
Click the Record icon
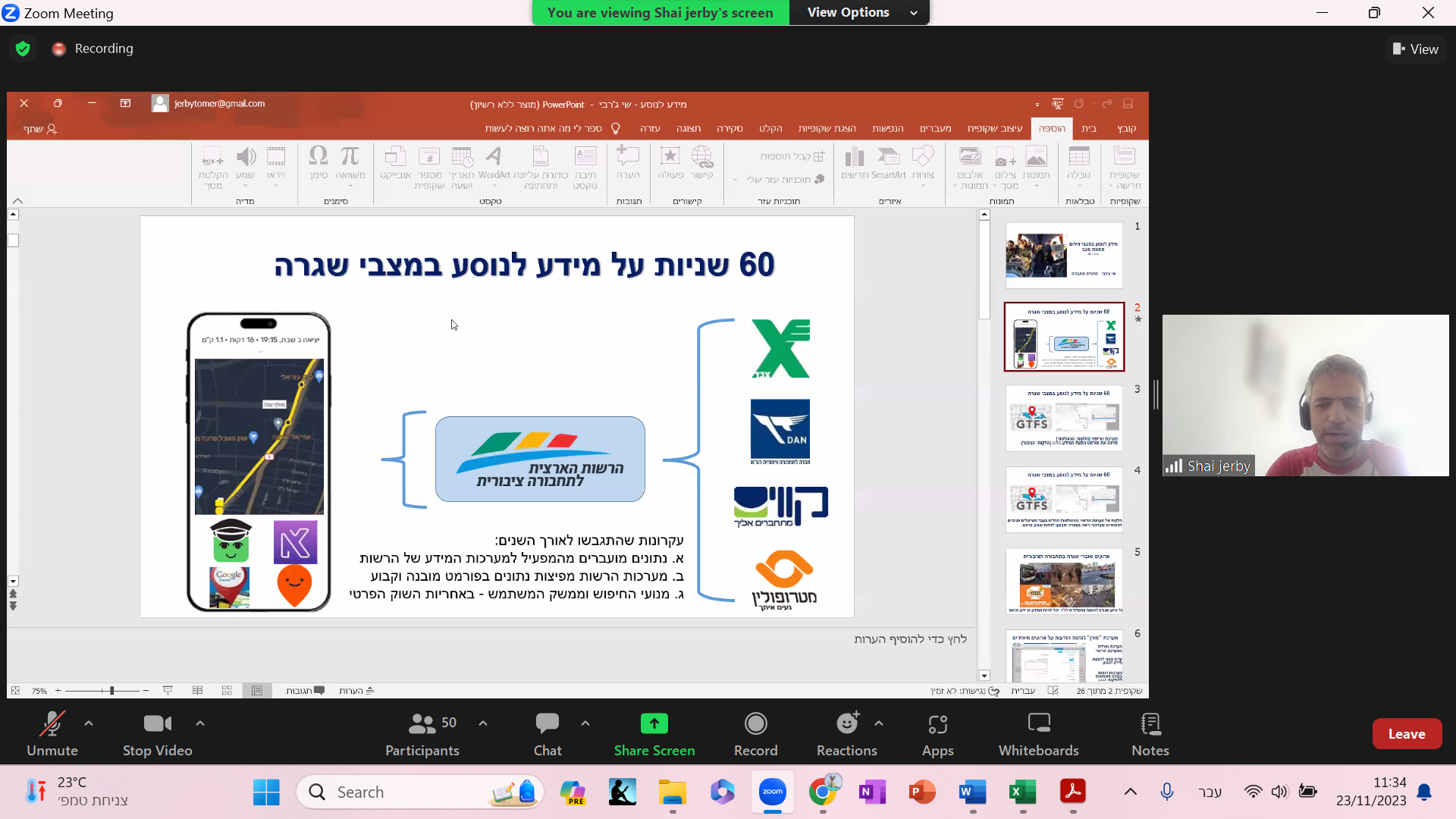coord(755,724)
